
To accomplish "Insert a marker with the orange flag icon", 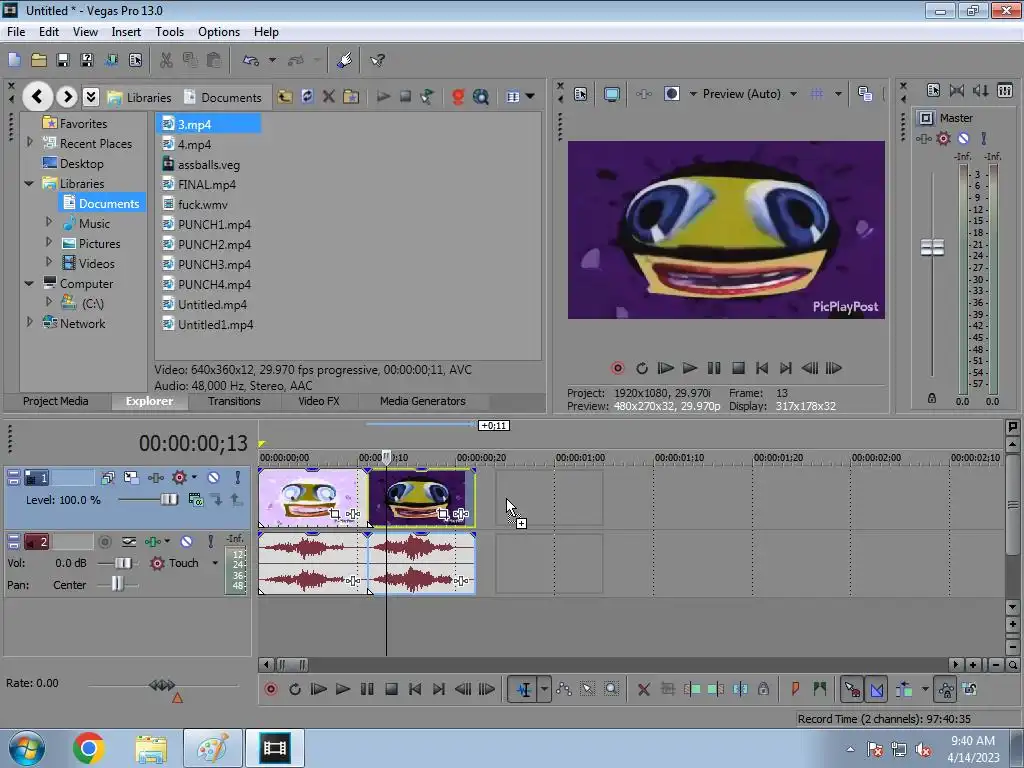I will pyautogui.click(x=795, y=689).
